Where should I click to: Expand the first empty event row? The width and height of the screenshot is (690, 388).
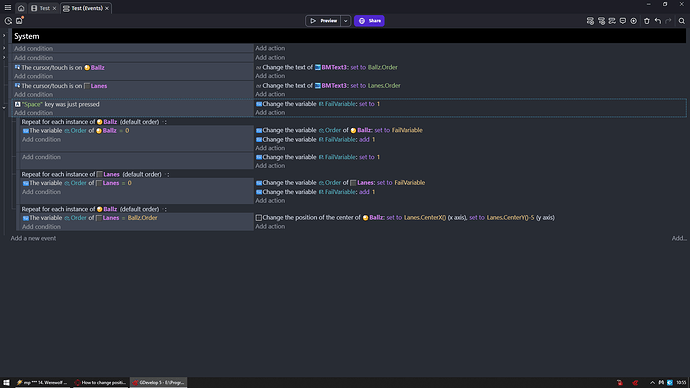[4, 48]
